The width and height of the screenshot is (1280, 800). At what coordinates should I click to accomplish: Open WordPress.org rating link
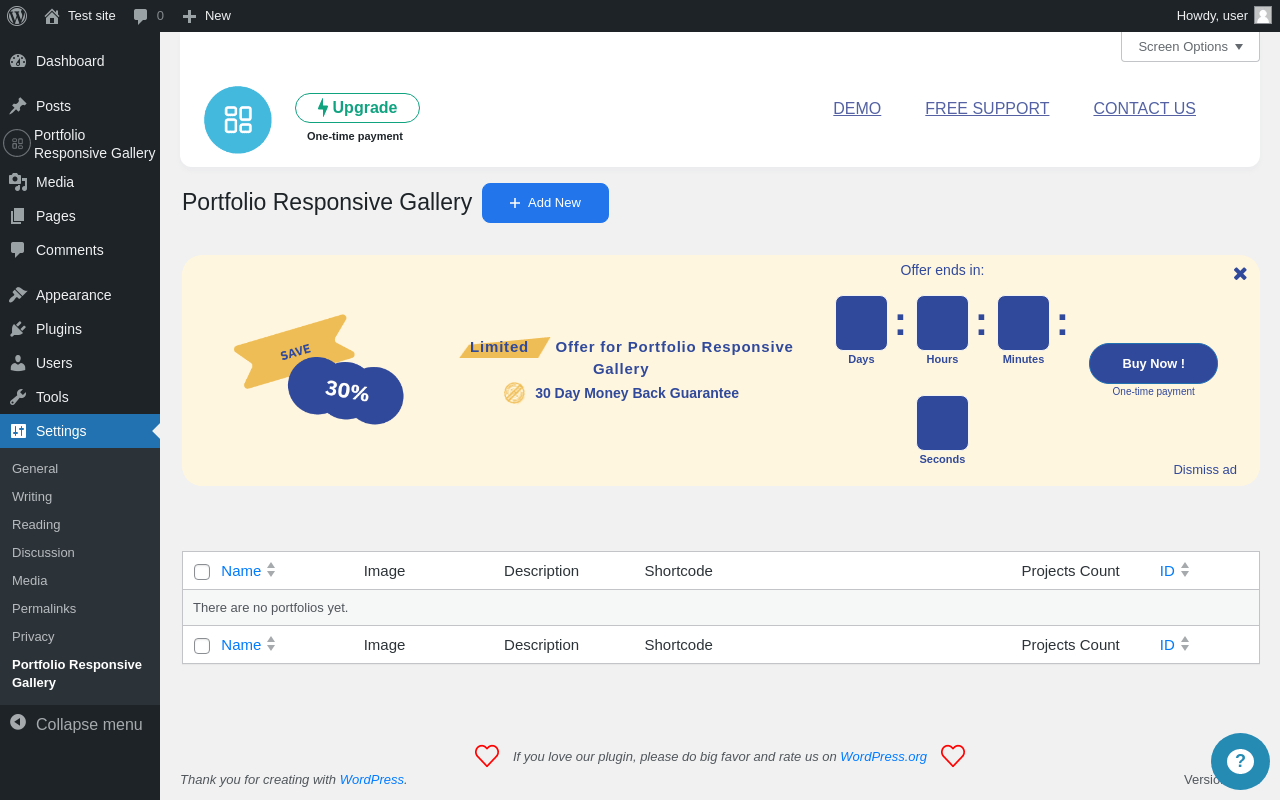click(x=883, y=756)
